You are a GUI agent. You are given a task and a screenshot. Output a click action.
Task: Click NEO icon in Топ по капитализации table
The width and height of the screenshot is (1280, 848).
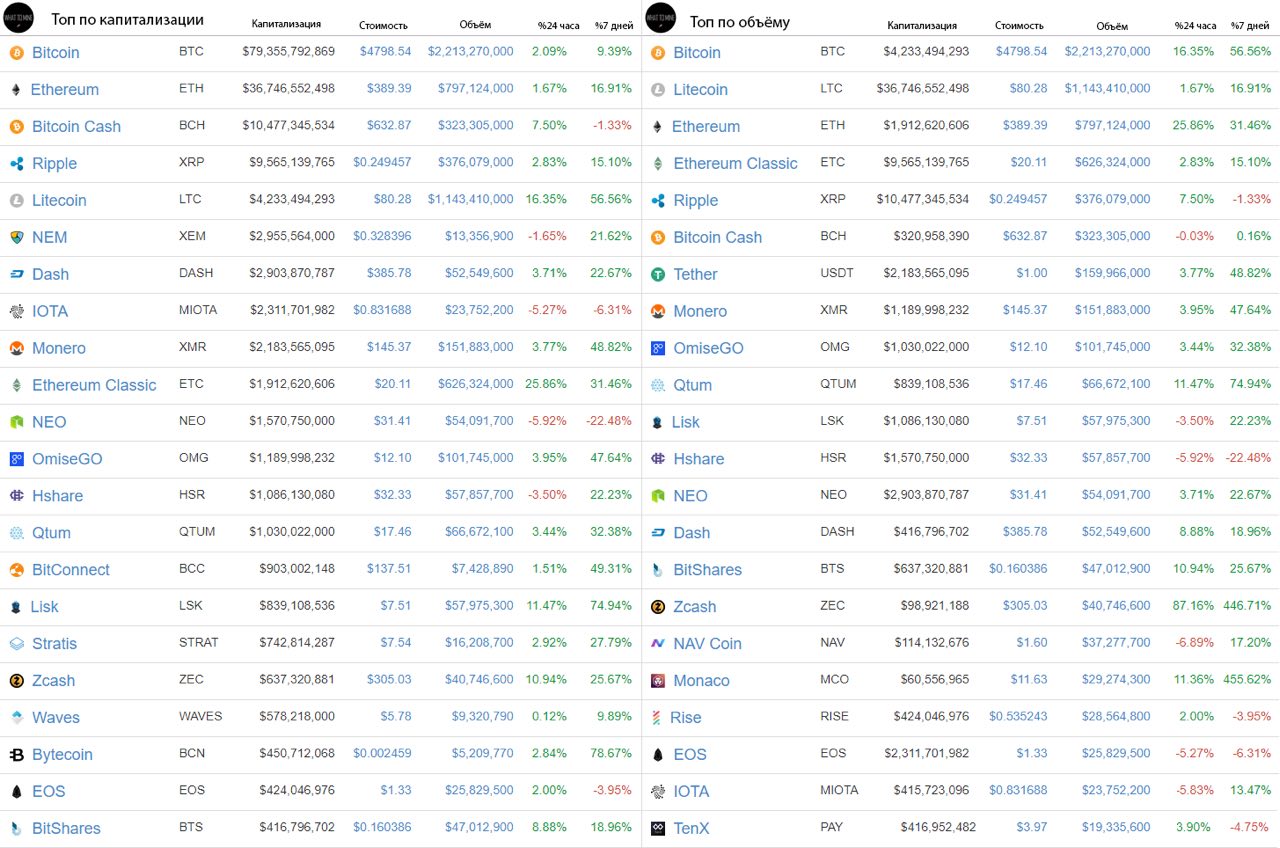16,422
